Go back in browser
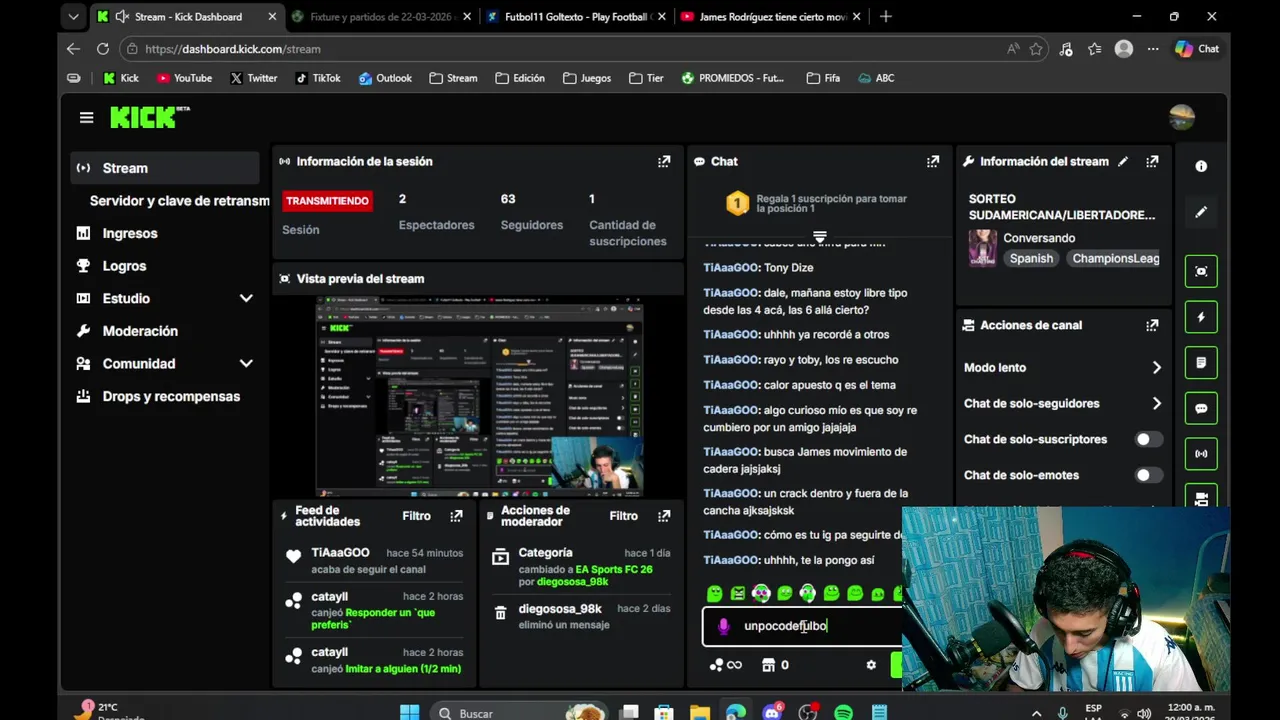 [73, 49]
